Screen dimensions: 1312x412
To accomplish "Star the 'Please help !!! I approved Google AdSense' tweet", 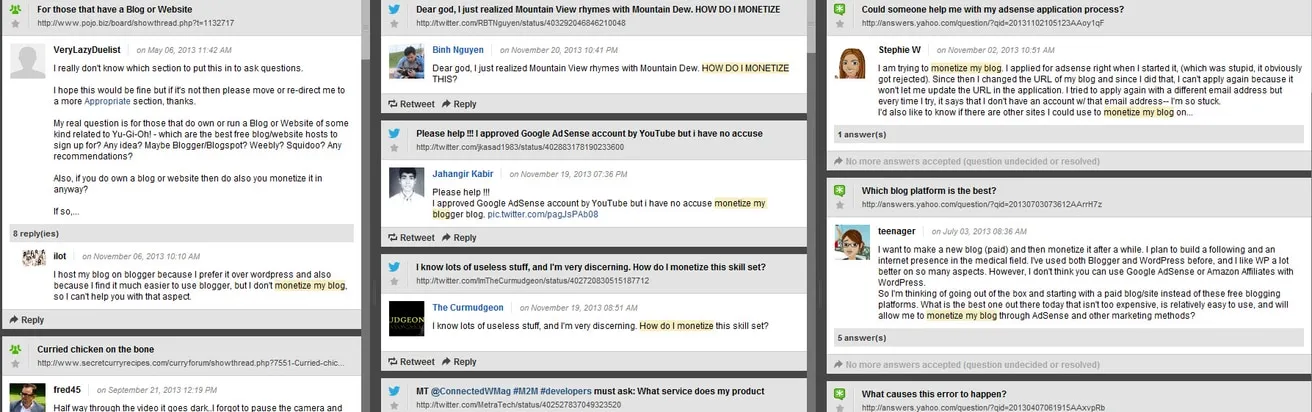I will click(x=394, y=146).
